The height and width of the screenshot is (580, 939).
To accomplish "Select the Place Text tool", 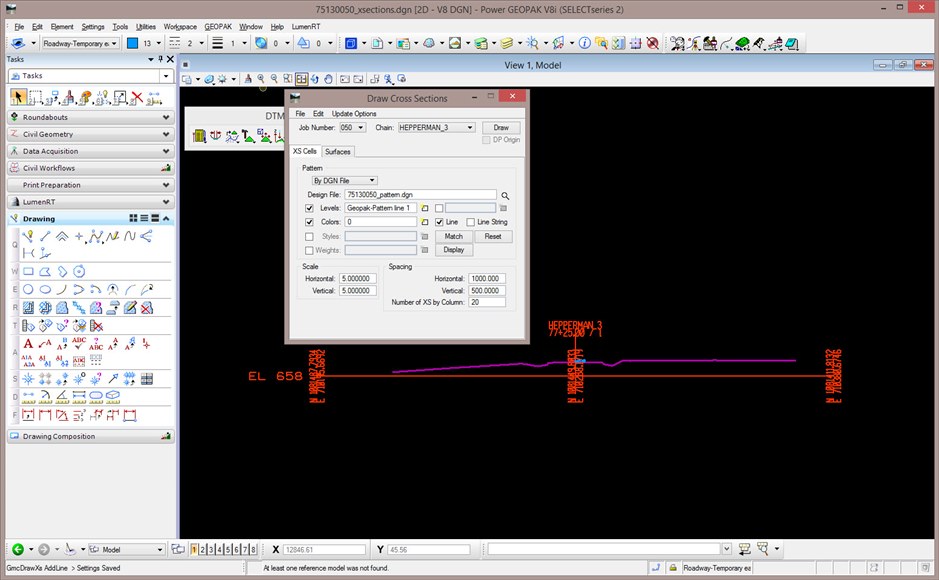I will tap(29, 344).
